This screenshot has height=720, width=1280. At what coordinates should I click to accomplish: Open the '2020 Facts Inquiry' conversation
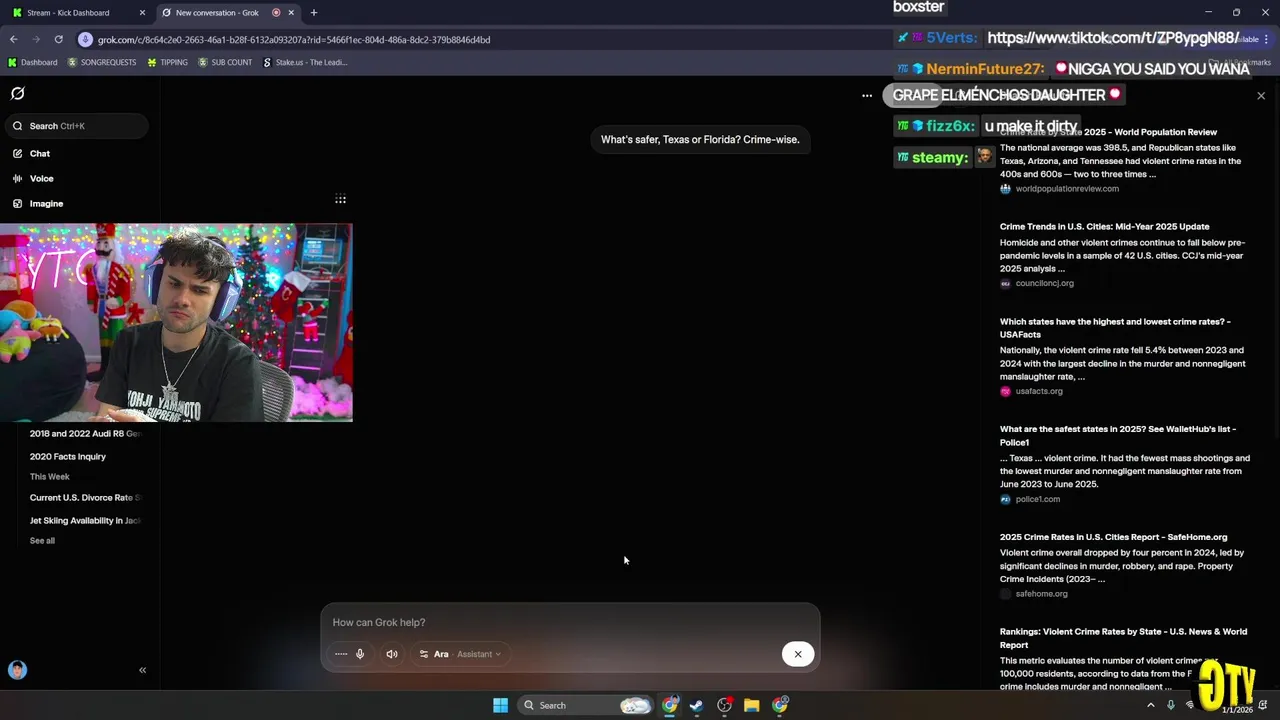[x=68, y=457]
